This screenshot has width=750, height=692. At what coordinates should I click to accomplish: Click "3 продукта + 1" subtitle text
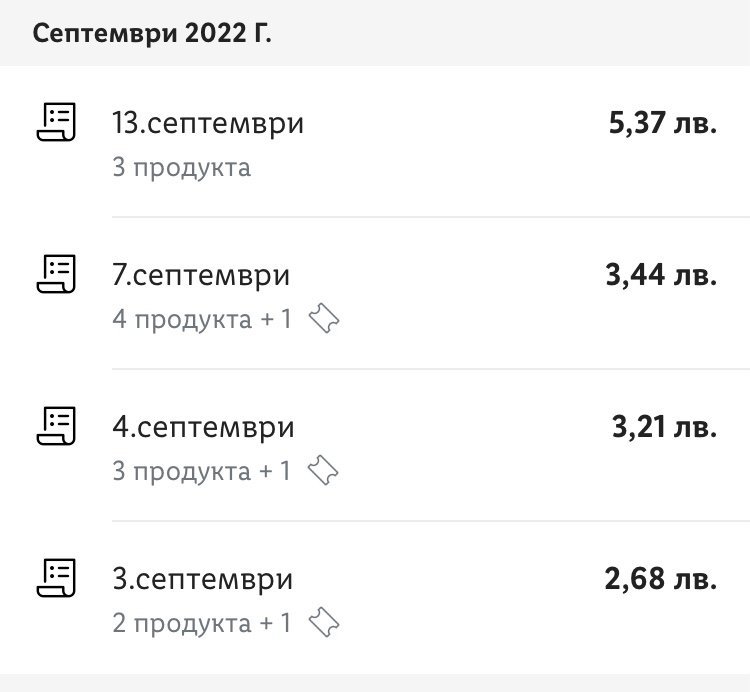[x=201, y=471]
